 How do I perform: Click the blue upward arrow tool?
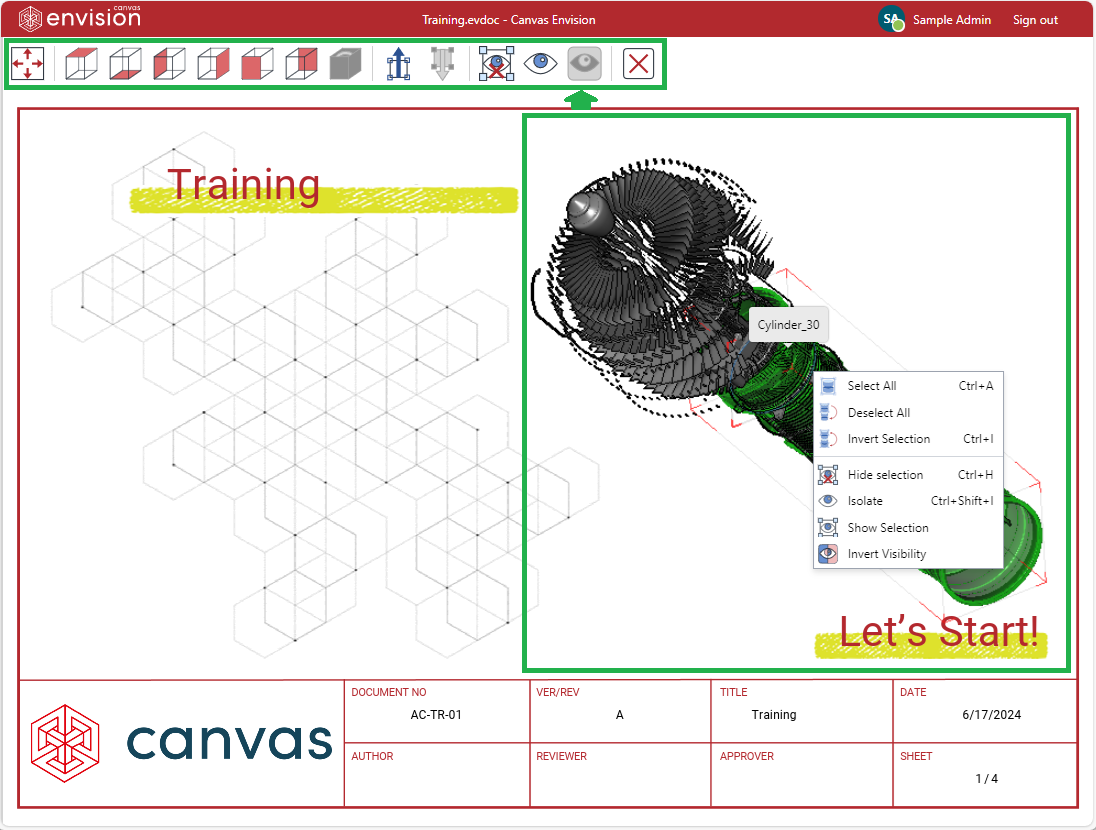[397, 63]
